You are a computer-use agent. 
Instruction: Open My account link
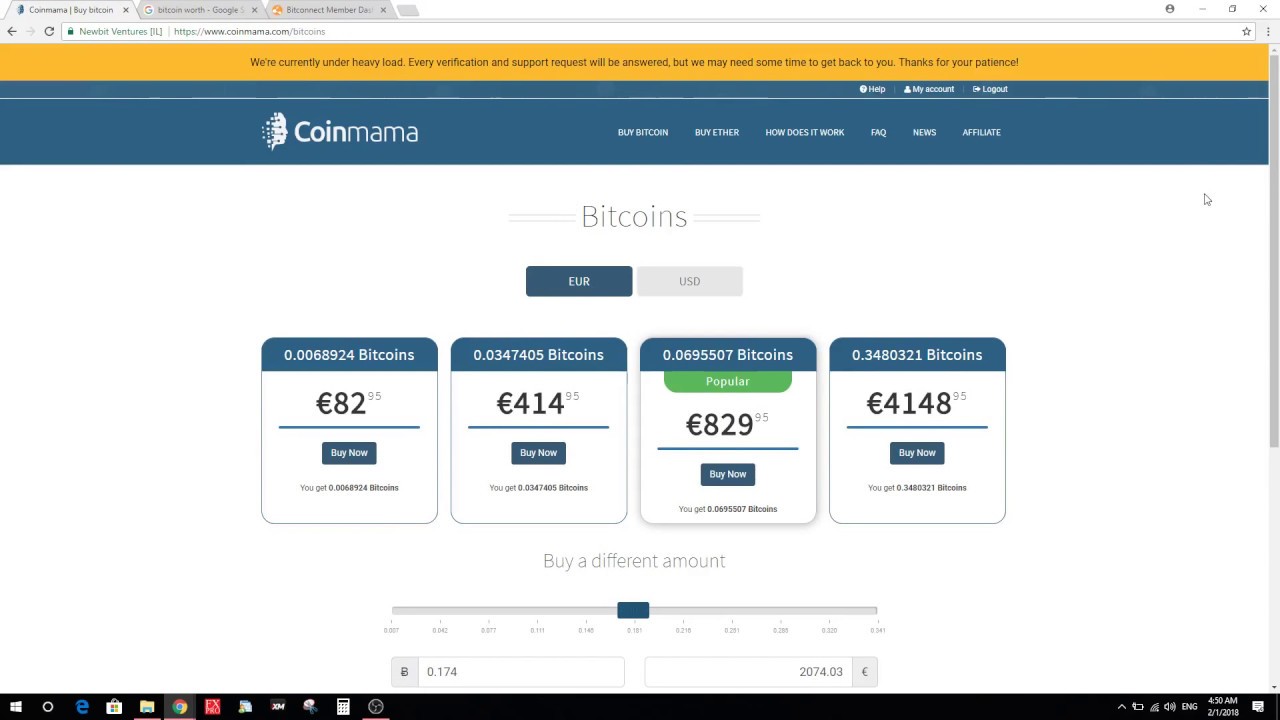pyautogui.click(x=929, y=89)
